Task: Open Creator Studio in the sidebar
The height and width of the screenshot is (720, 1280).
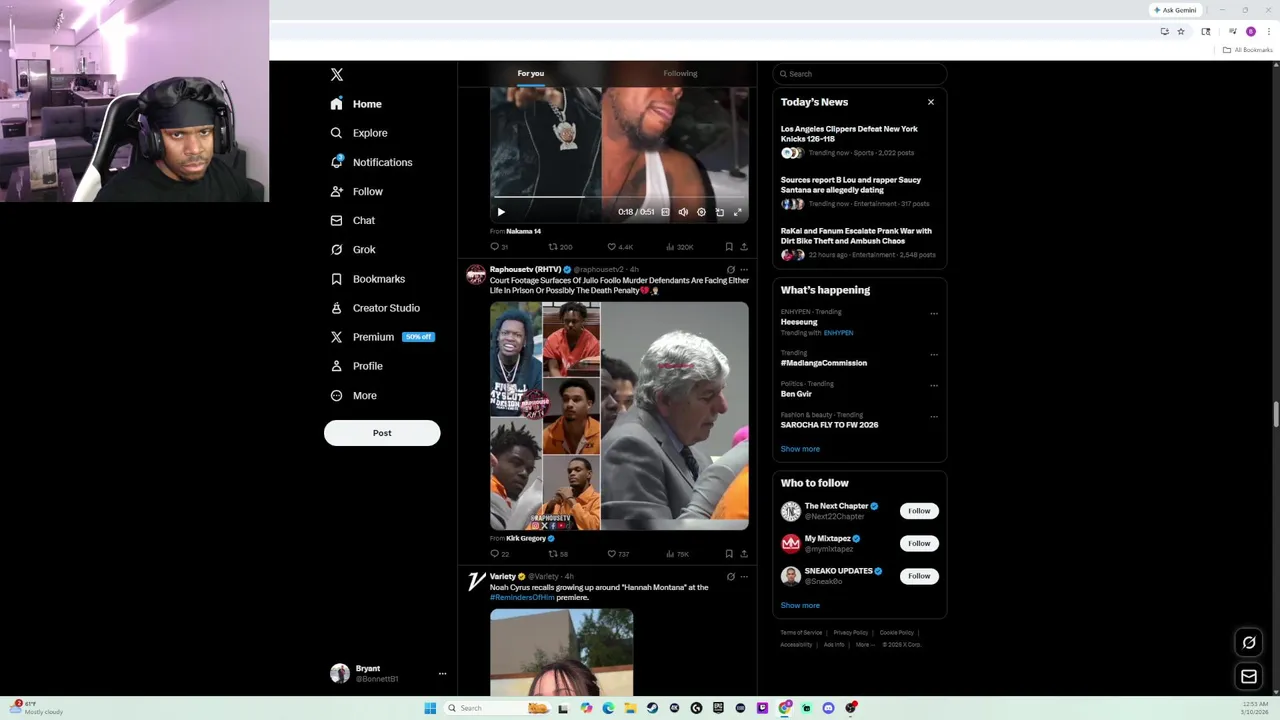Action: [x=375, y=308]
